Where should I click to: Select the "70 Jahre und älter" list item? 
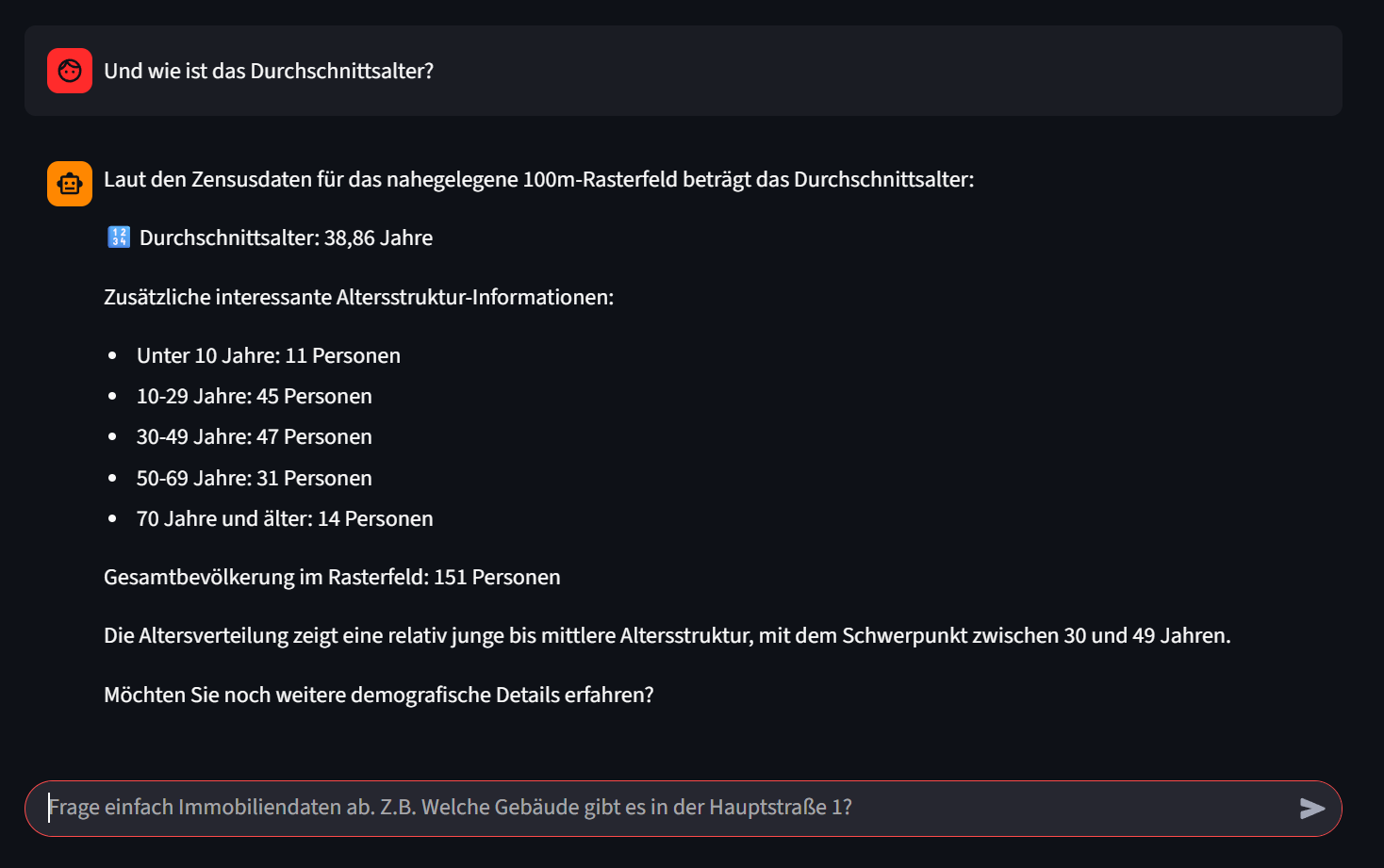point(285,519)
